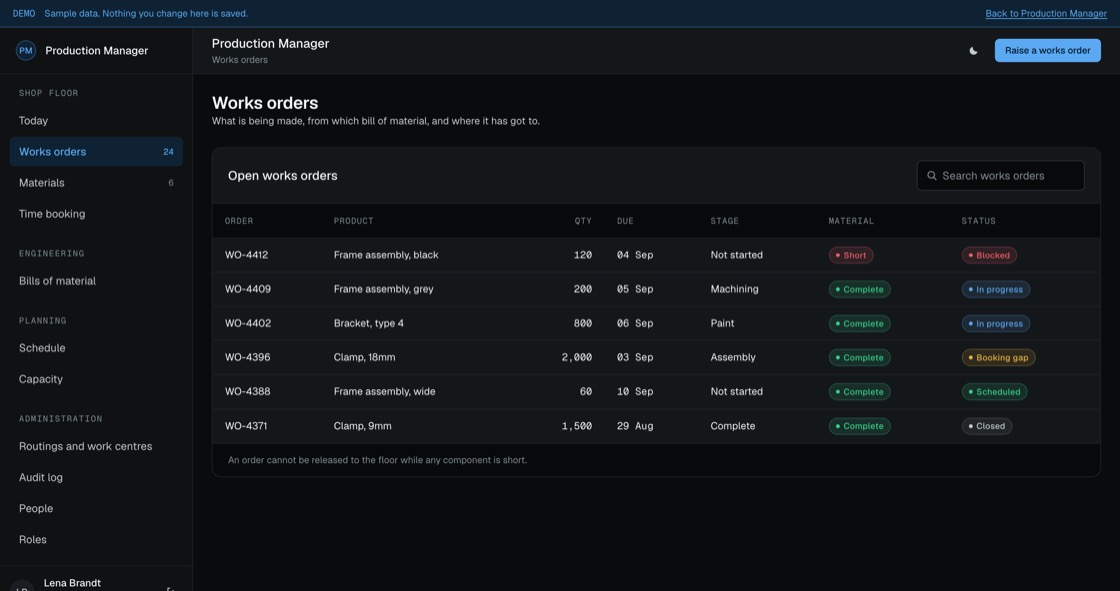1120x591 pixels.
Task: Open works order WO-4371
Action: point(246,426)
